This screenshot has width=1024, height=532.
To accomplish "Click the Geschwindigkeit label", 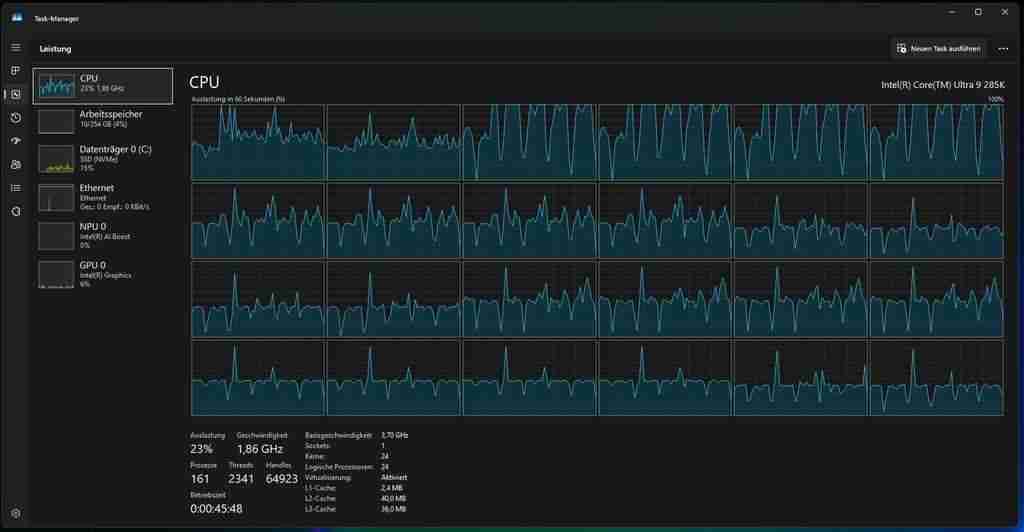I will [x=262, y=435].
